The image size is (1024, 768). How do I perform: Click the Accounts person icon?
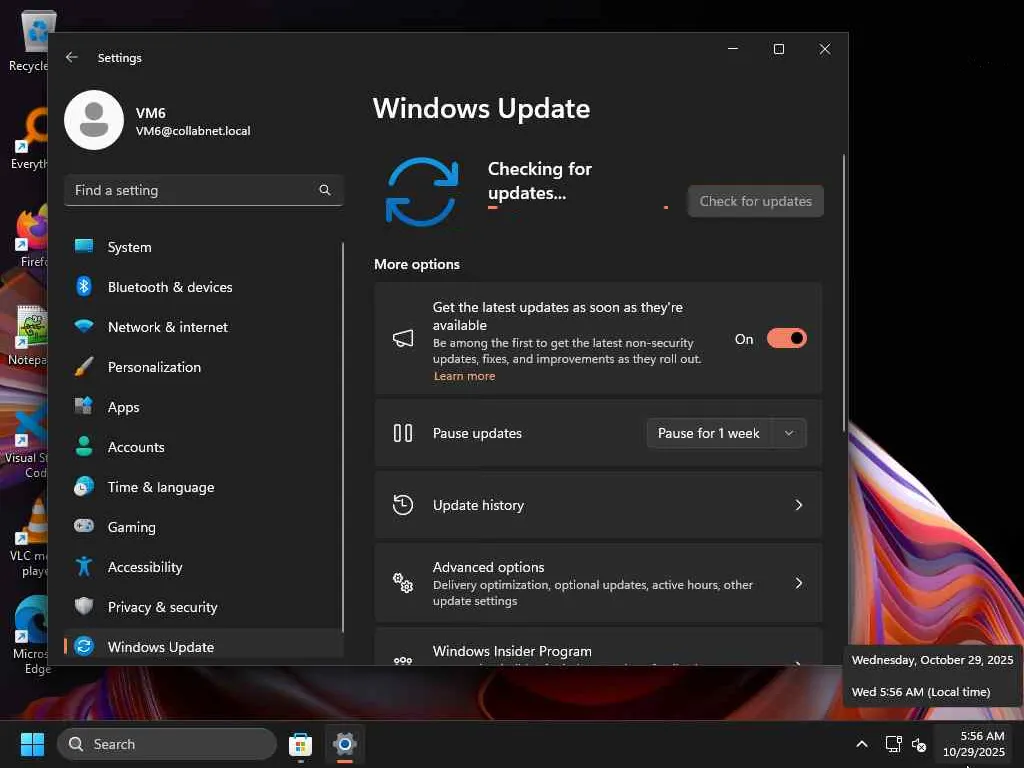(x=84, y=446)
